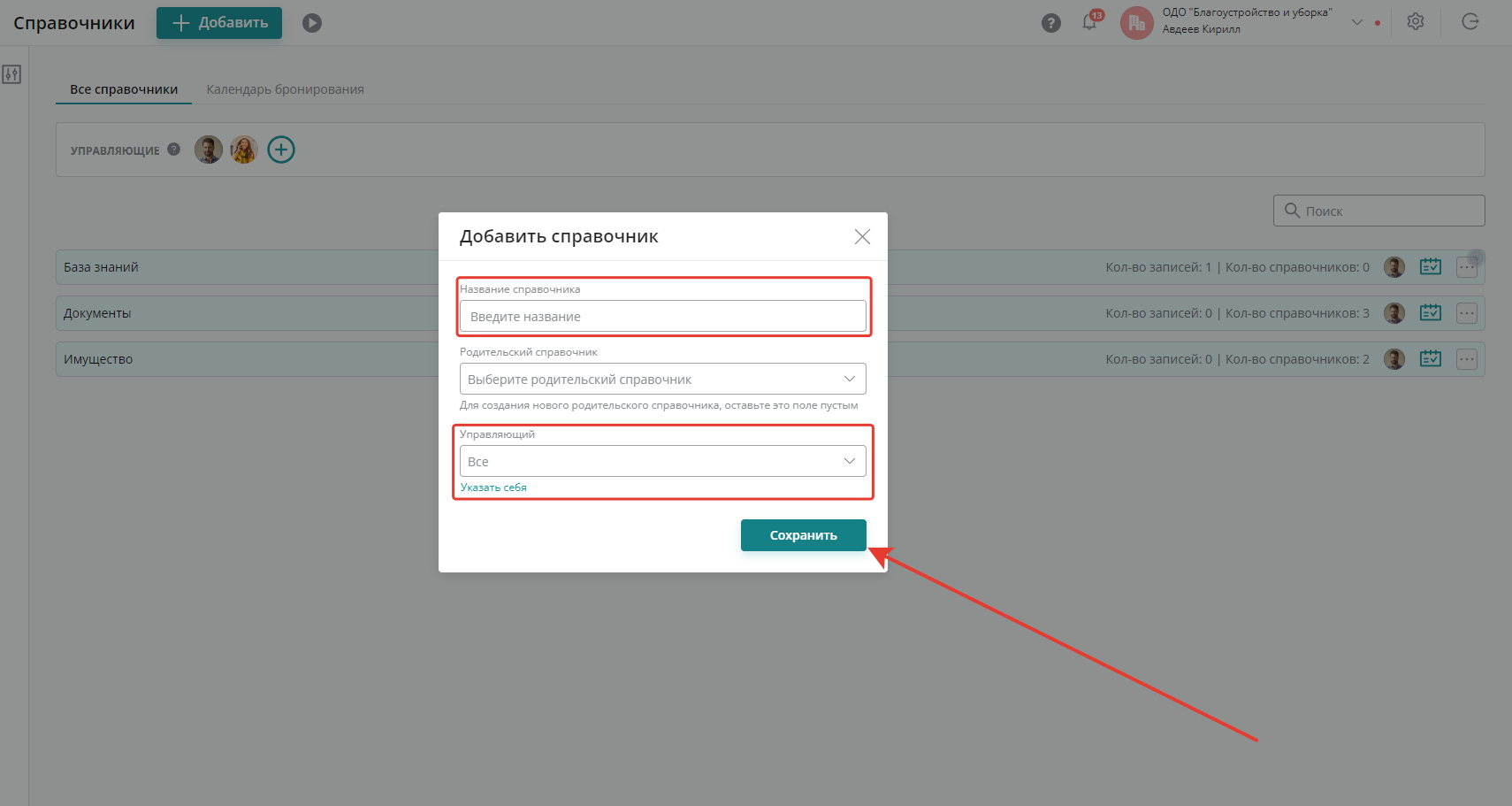Switch to Все справочники tab
The height and width of the screenshot is (806, 1512).
[x=124, y=89]
